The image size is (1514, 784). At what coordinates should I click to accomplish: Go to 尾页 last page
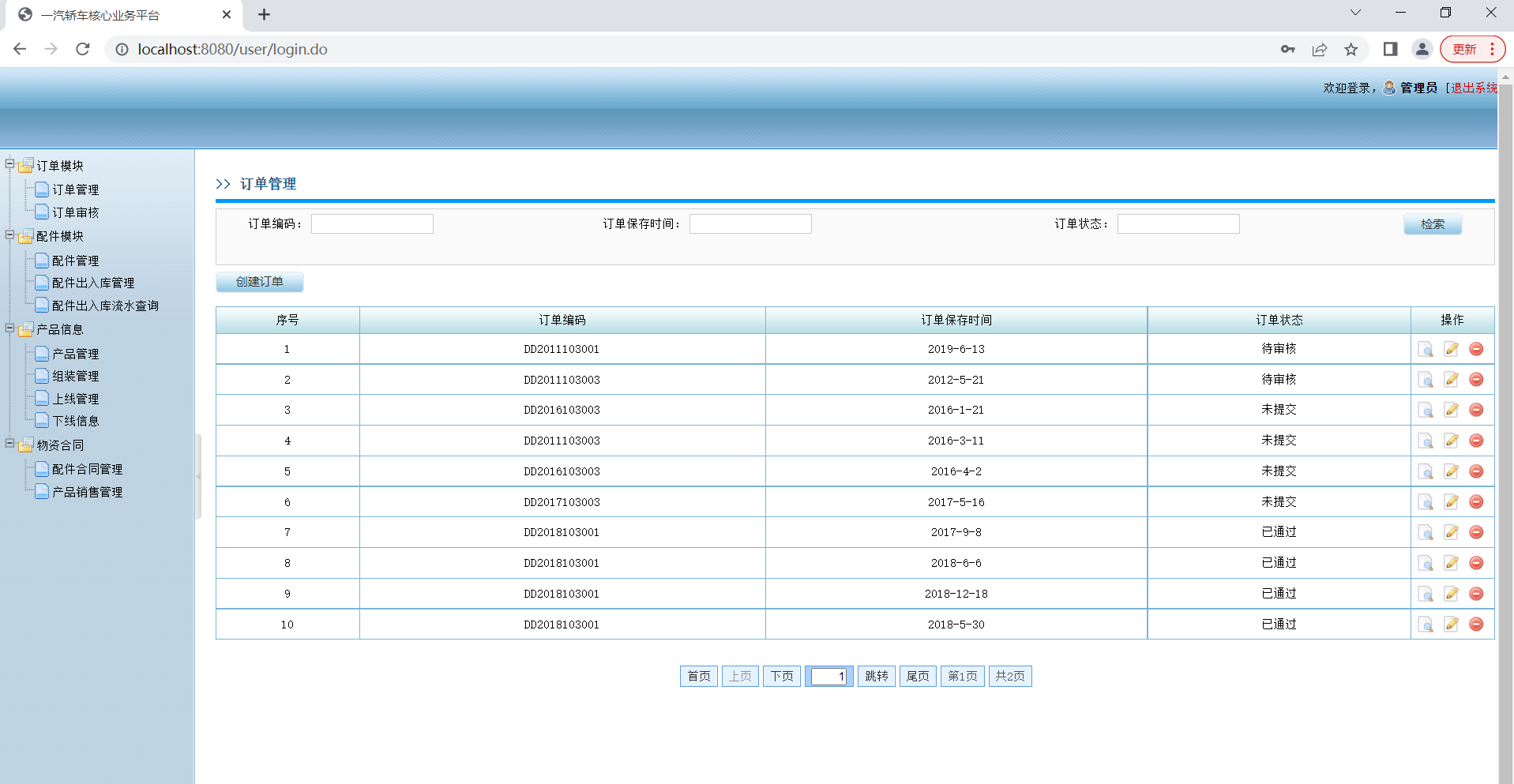pyautogui.click(x=918, y=676)
